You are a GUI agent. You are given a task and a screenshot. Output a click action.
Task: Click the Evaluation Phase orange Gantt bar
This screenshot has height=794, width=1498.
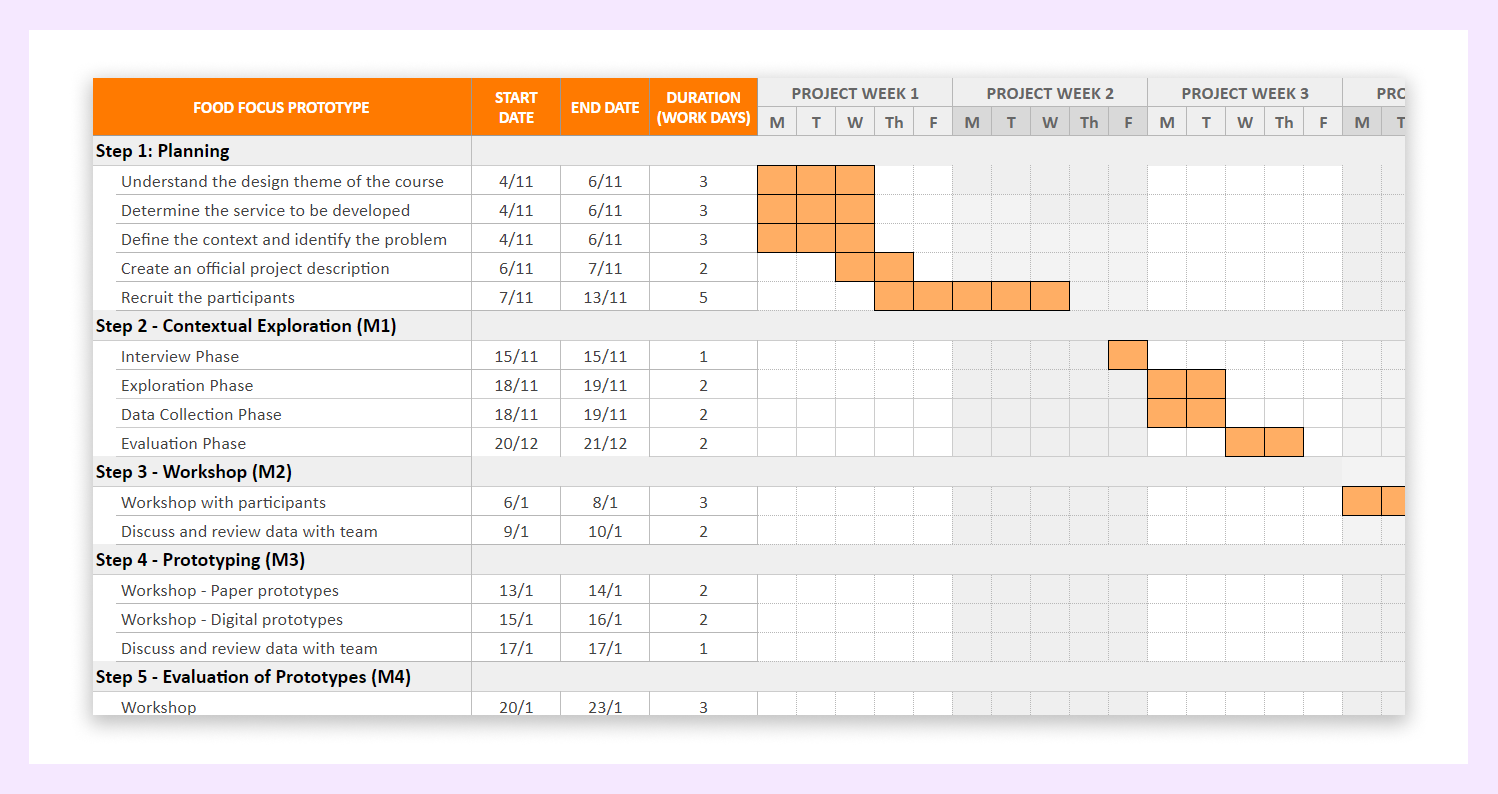tap(1264, 442)
